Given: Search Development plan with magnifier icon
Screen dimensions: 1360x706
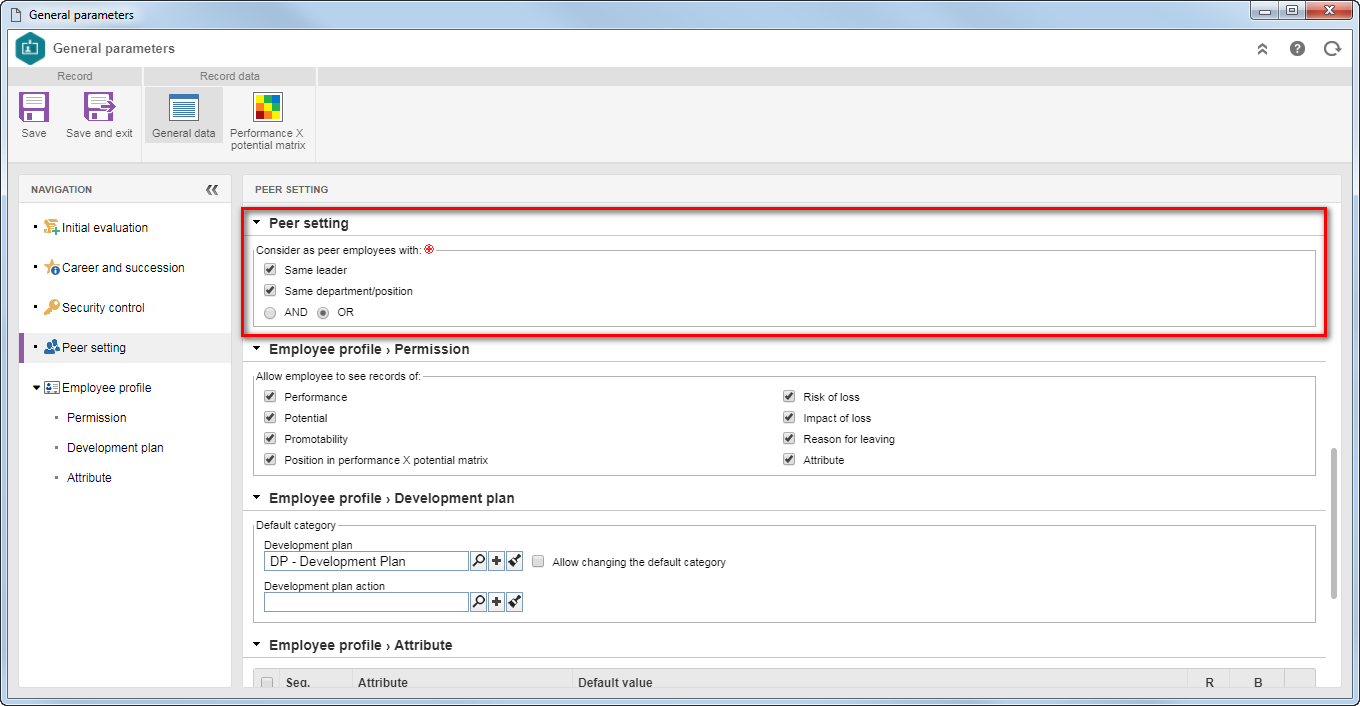Looking at the screenshot, I should coord(478,561).
